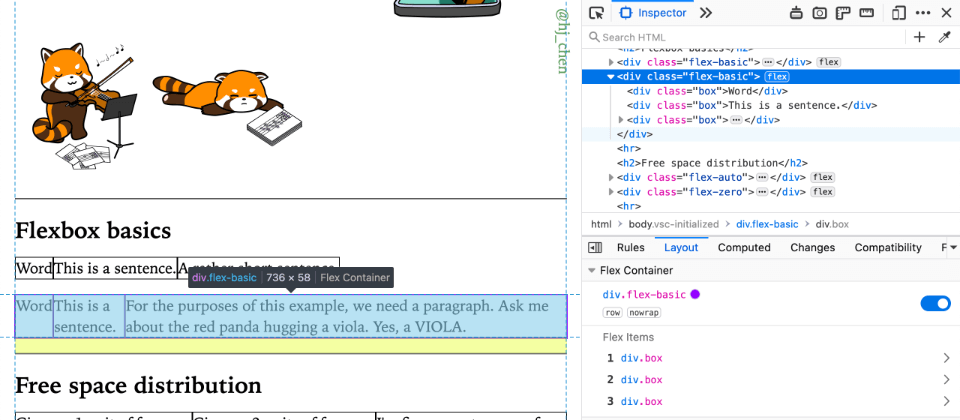Click the violin-playing red panda image

(83, 105)
